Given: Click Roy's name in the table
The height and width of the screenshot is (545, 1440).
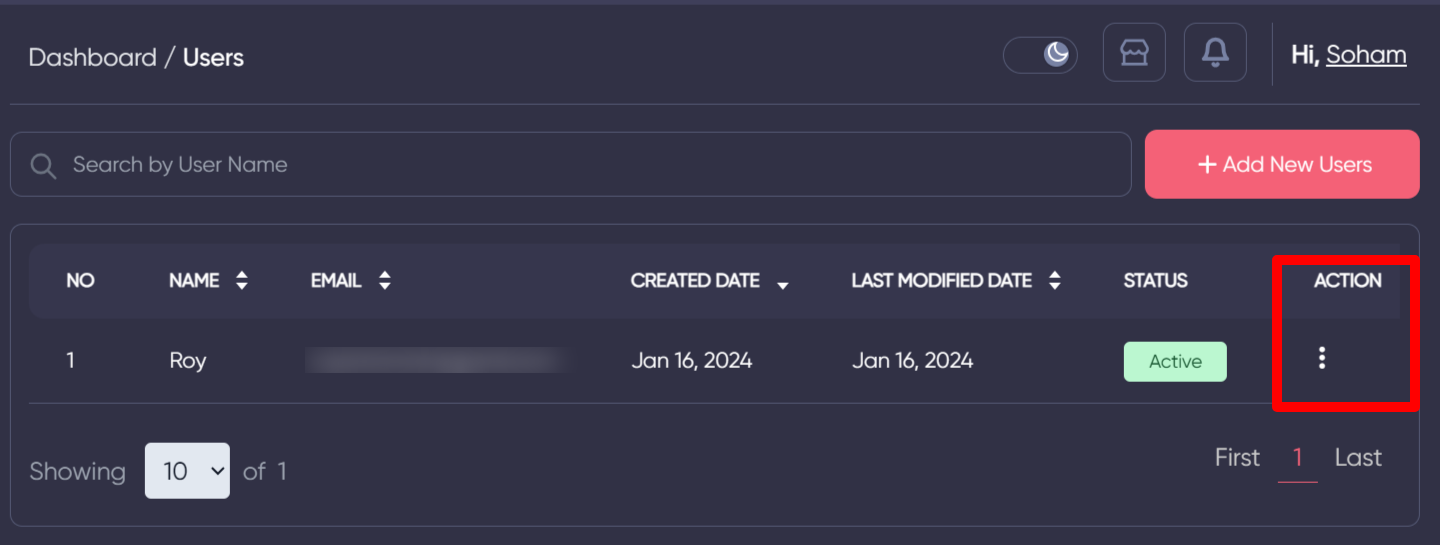Looking at the screenshot, I should pos(188,361).
